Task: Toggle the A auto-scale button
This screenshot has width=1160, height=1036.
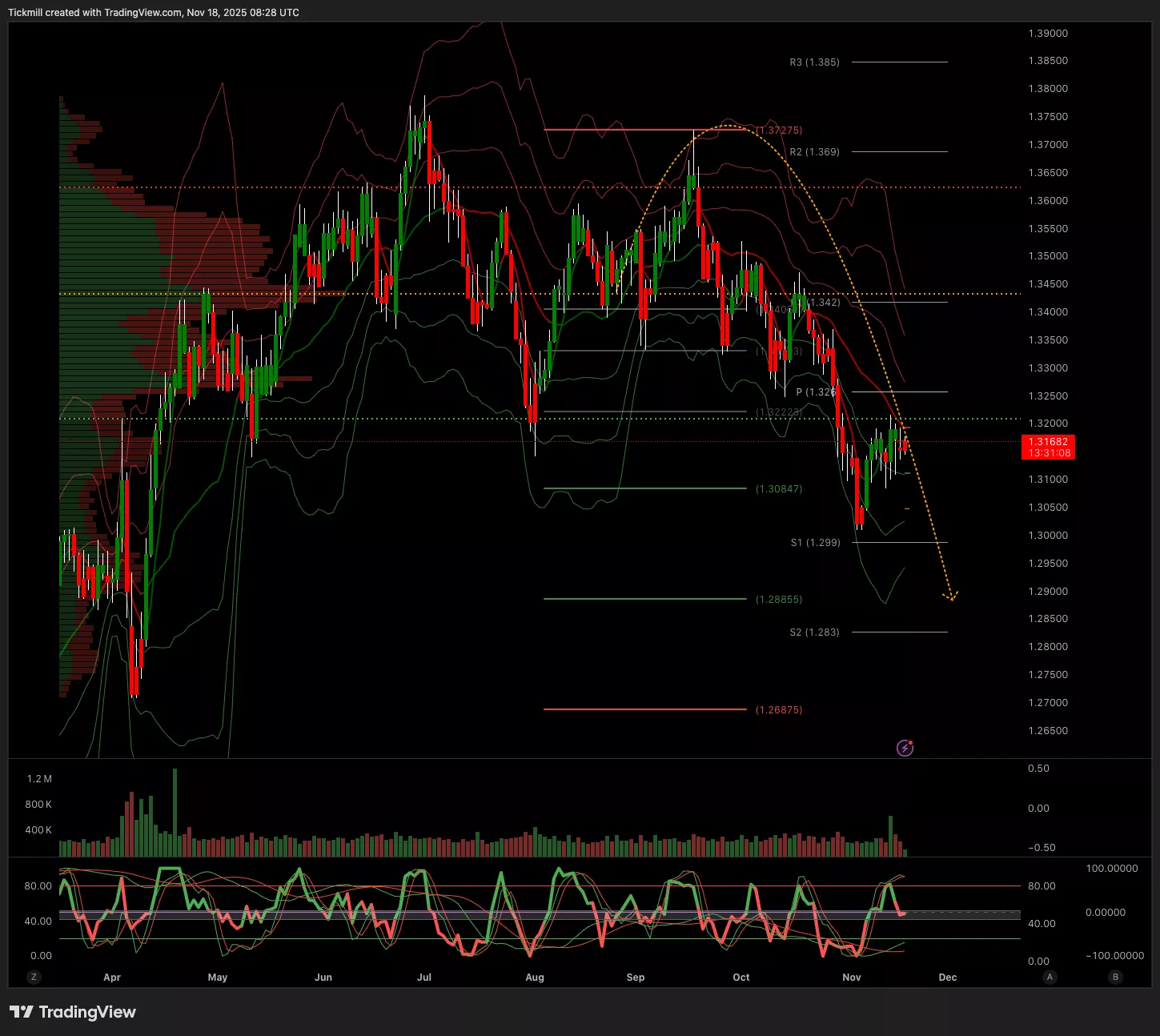Action: pos(1050,977)
